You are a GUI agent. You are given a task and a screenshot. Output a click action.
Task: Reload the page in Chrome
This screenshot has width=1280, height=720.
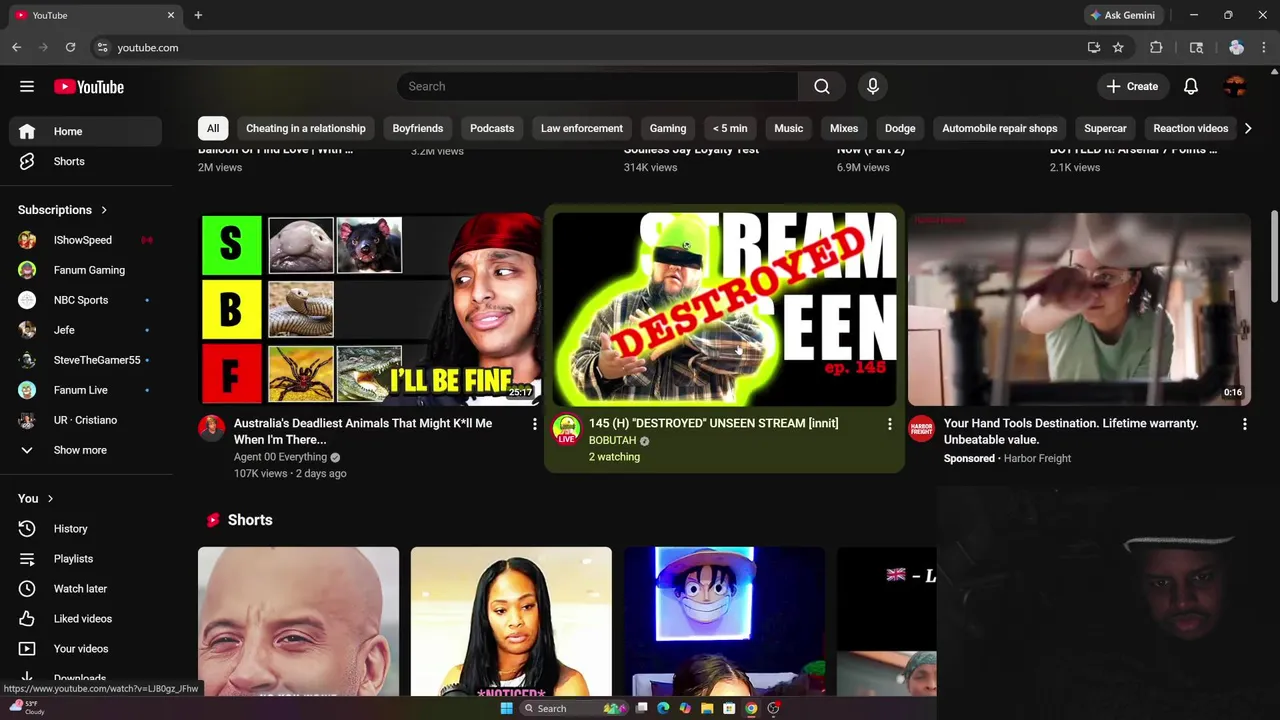pyautogui.click(x=70, y=47)
